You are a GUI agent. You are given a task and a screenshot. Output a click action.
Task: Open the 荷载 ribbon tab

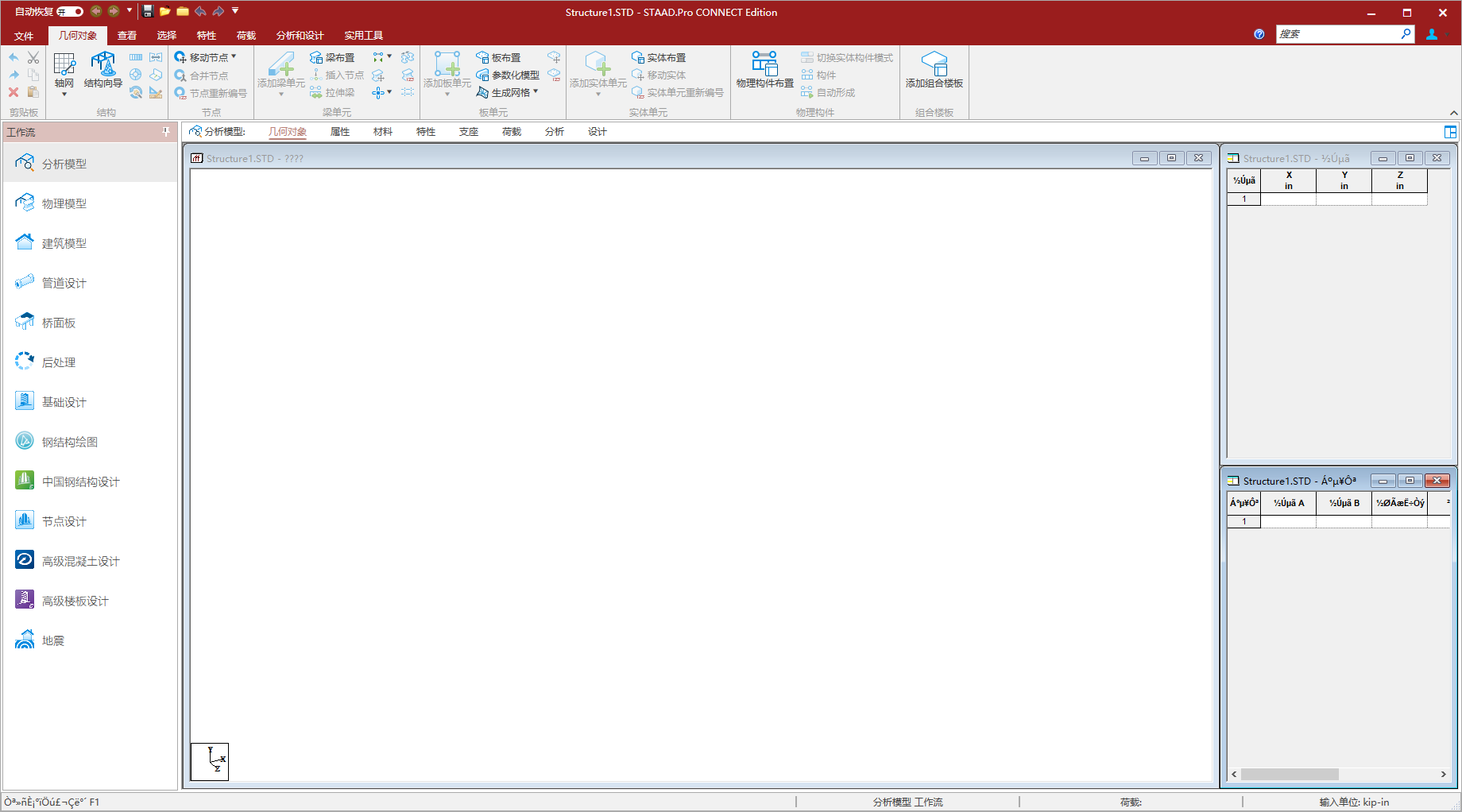[246, 36]
